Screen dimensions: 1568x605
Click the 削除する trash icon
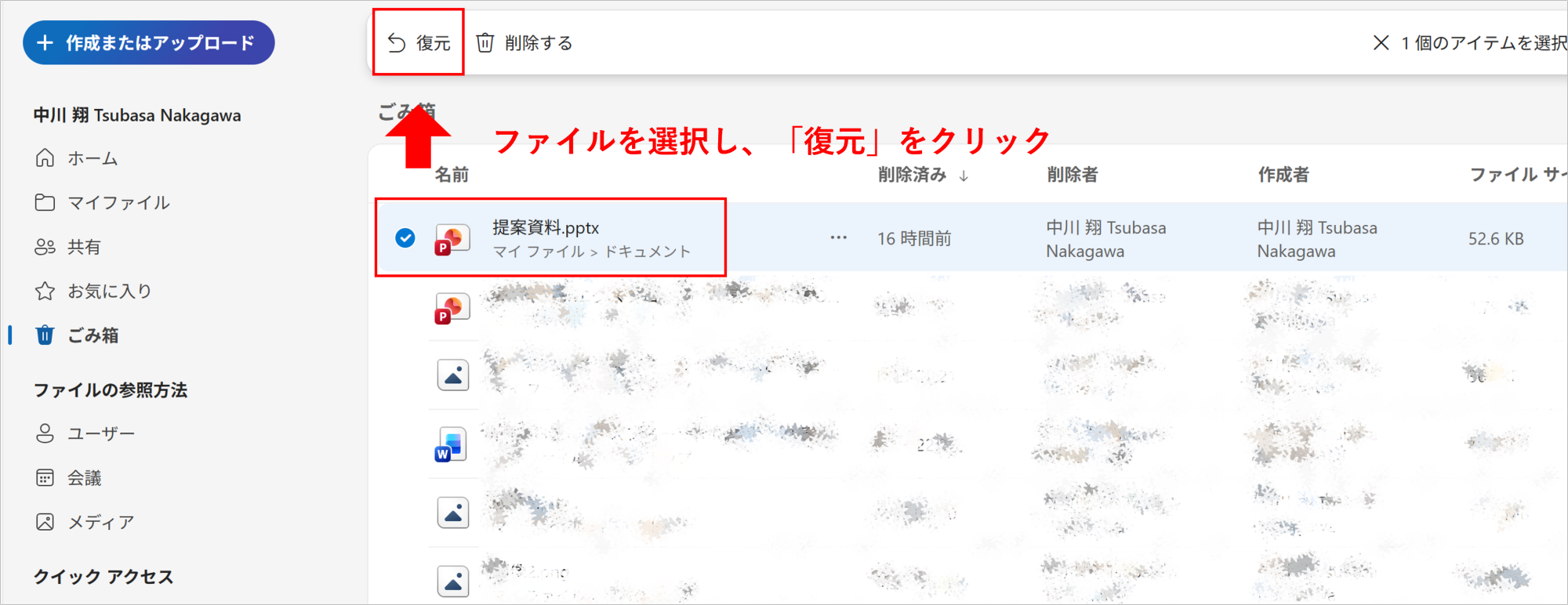[485, 43]
